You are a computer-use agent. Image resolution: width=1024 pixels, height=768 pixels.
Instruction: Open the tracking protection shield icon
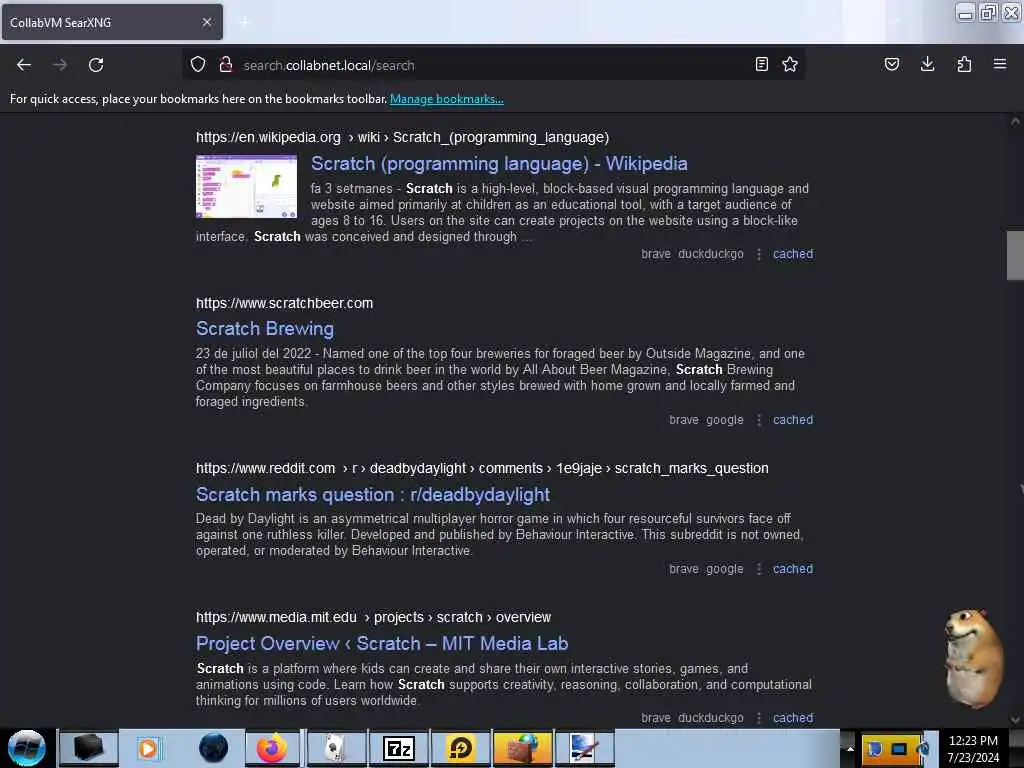(198, 64)
